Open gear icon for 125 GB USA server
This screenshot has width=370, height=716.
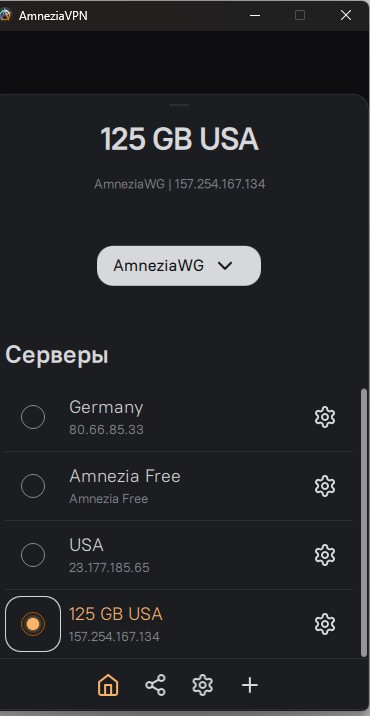[325, 624]
